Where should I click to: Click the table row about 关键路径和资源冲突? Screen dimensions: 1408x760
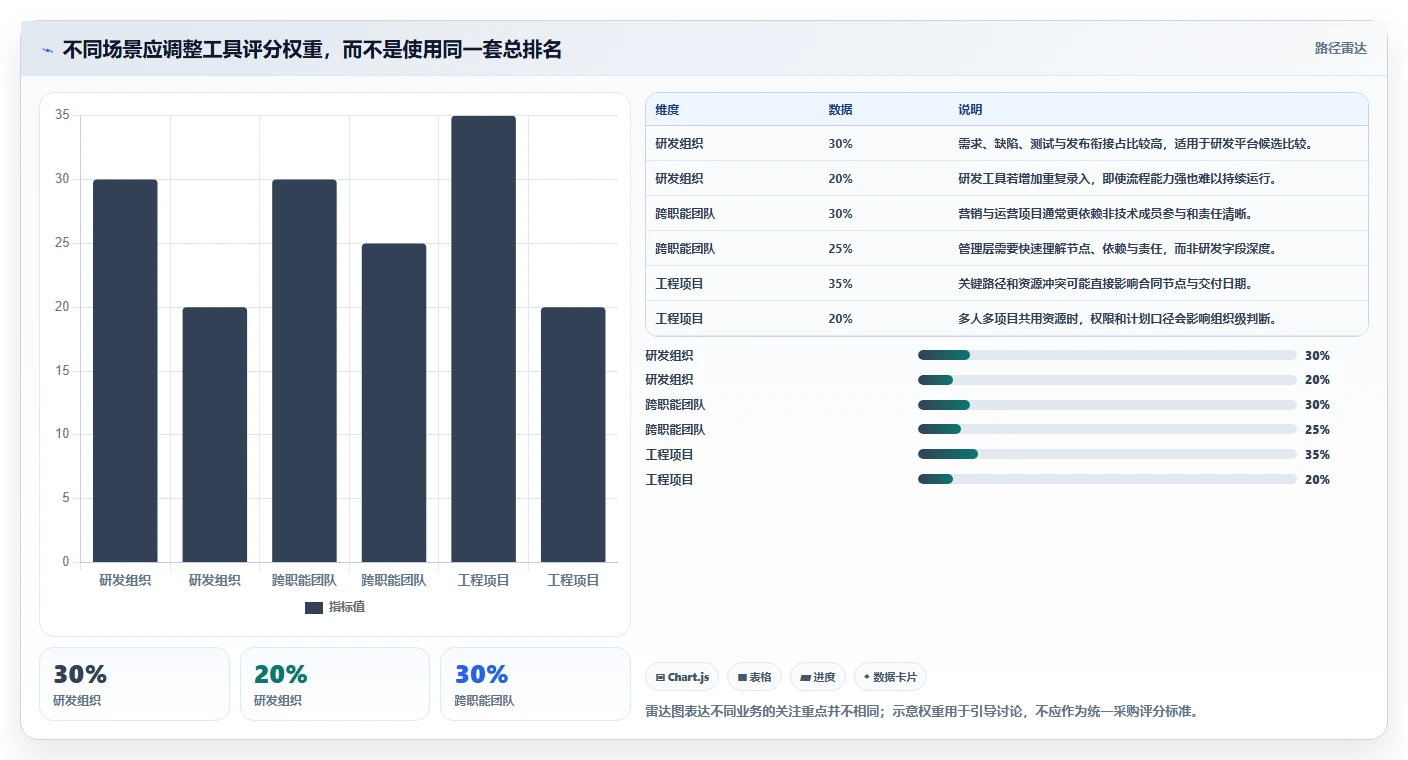click(x=1007, y=284)
